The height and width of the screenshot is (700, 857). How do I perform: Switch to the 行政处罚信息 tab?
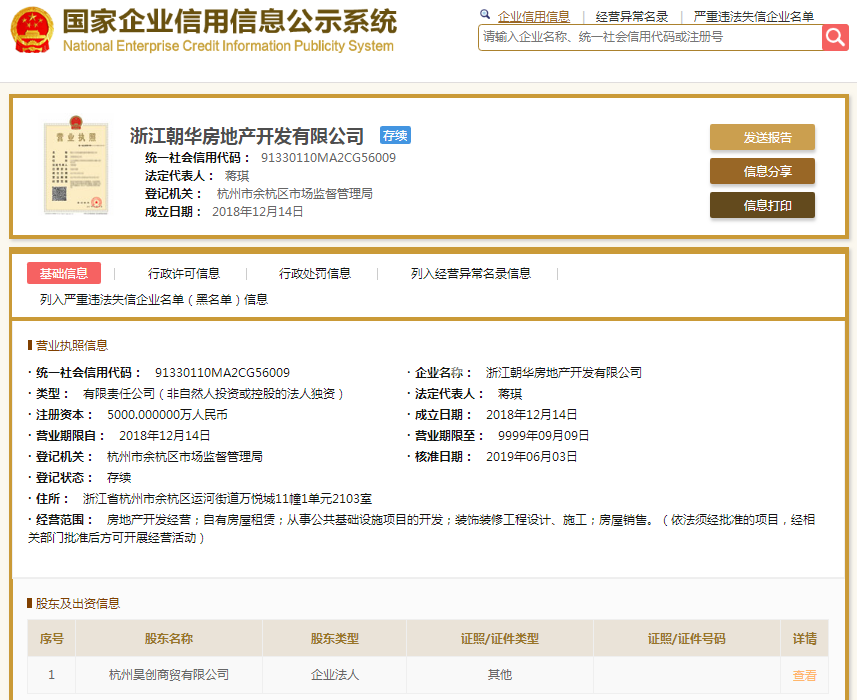tap(315, 273)
